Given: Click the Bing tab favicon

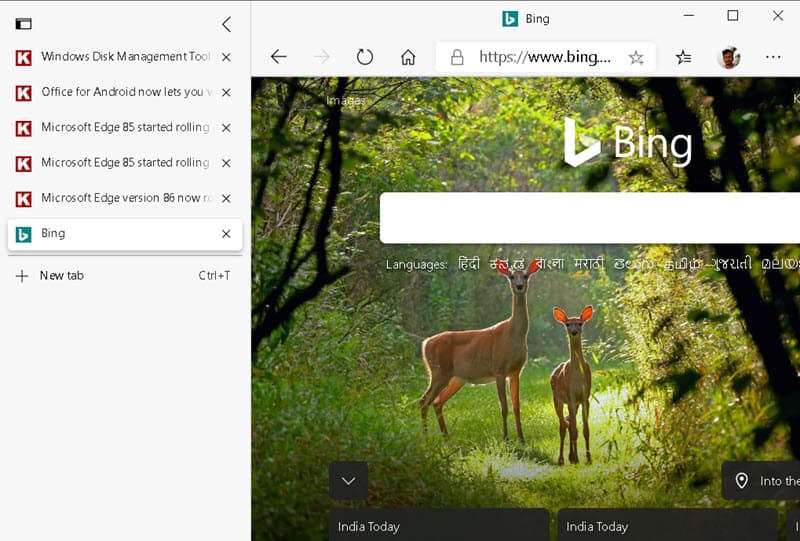Looking at the screenshot, I should pyautogui.click(x=23, y=234).
